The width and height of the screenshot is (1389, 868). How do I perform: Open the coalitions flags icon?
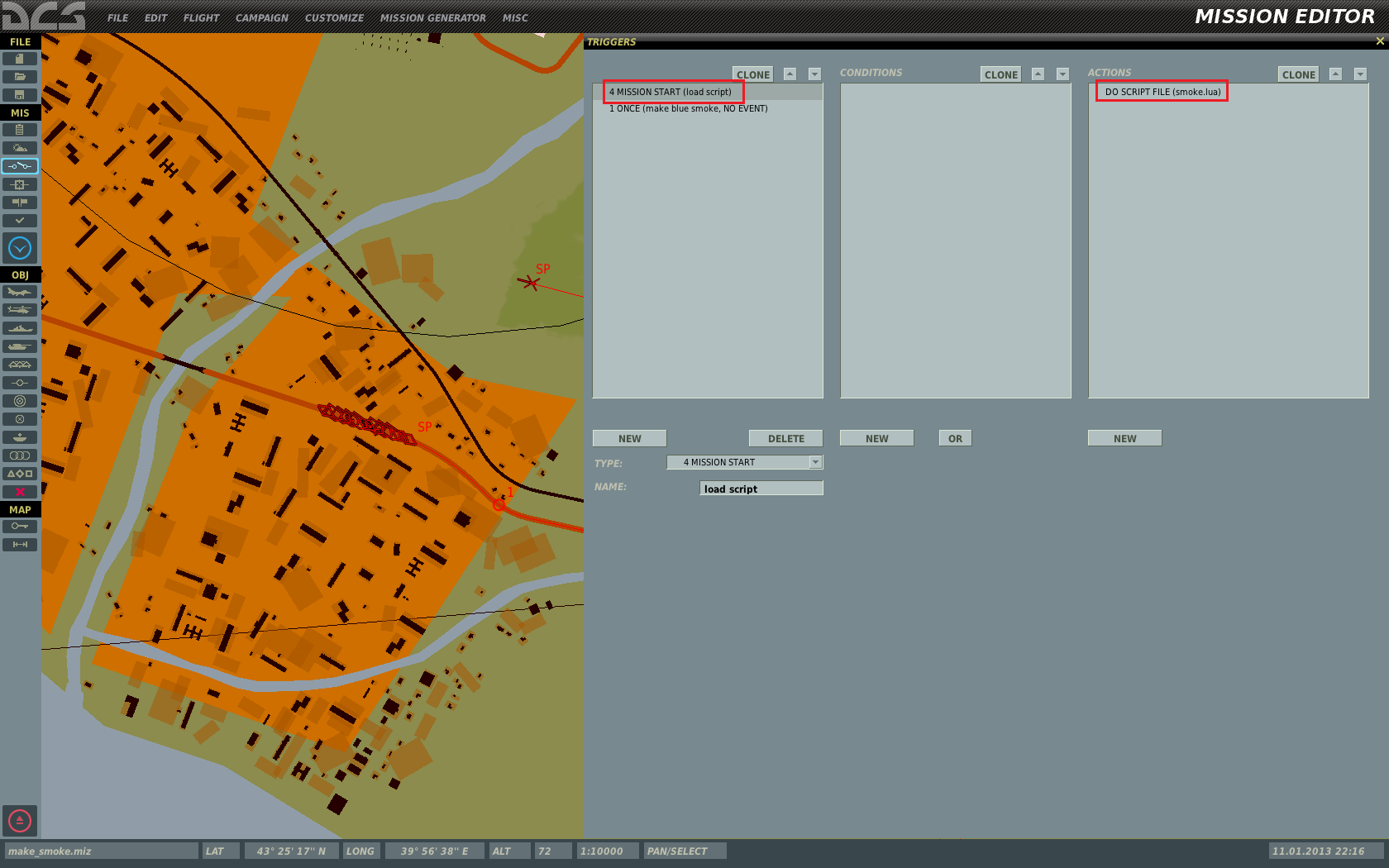[20, 203]
